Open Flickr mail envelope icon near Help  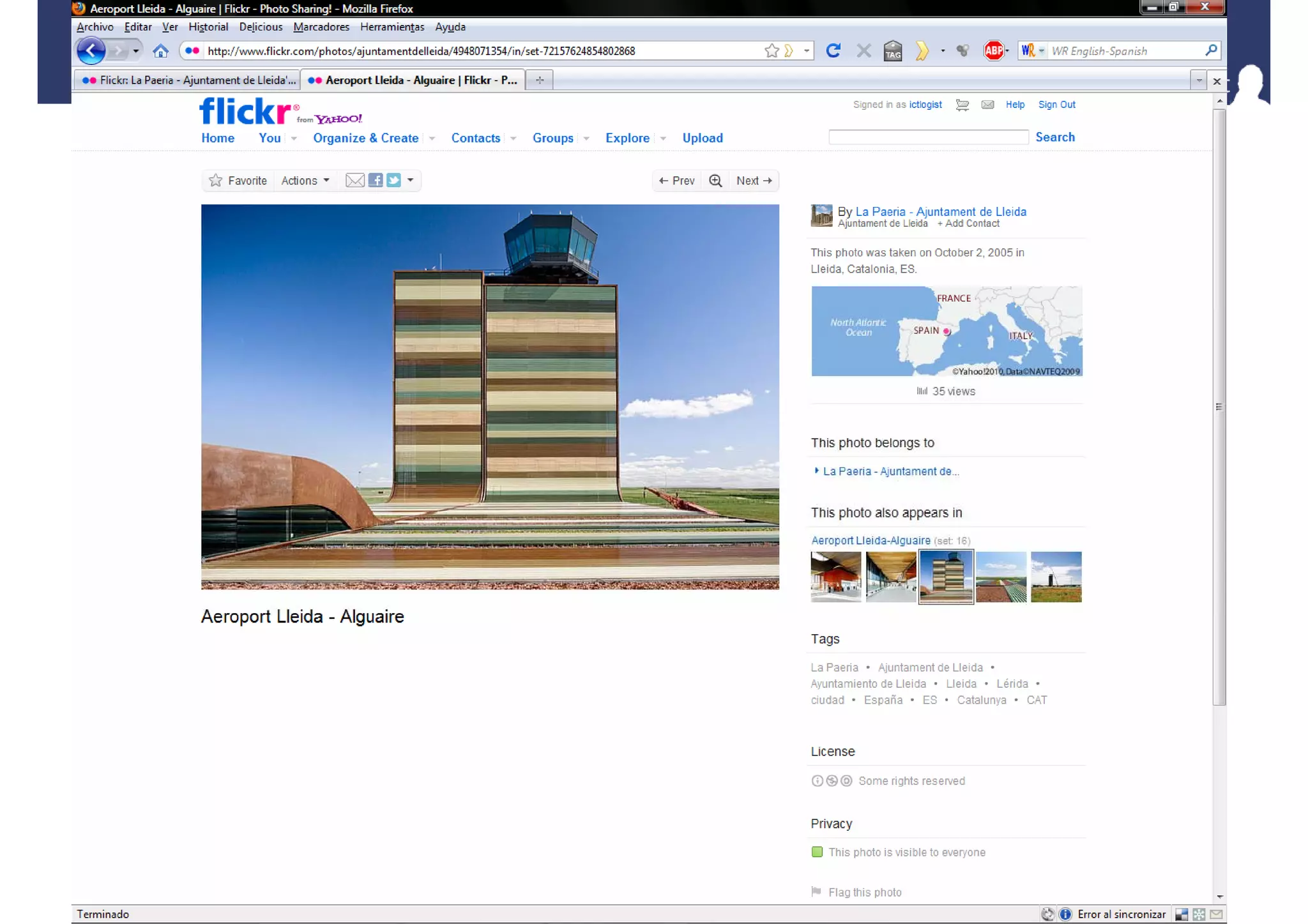(987, 105)
